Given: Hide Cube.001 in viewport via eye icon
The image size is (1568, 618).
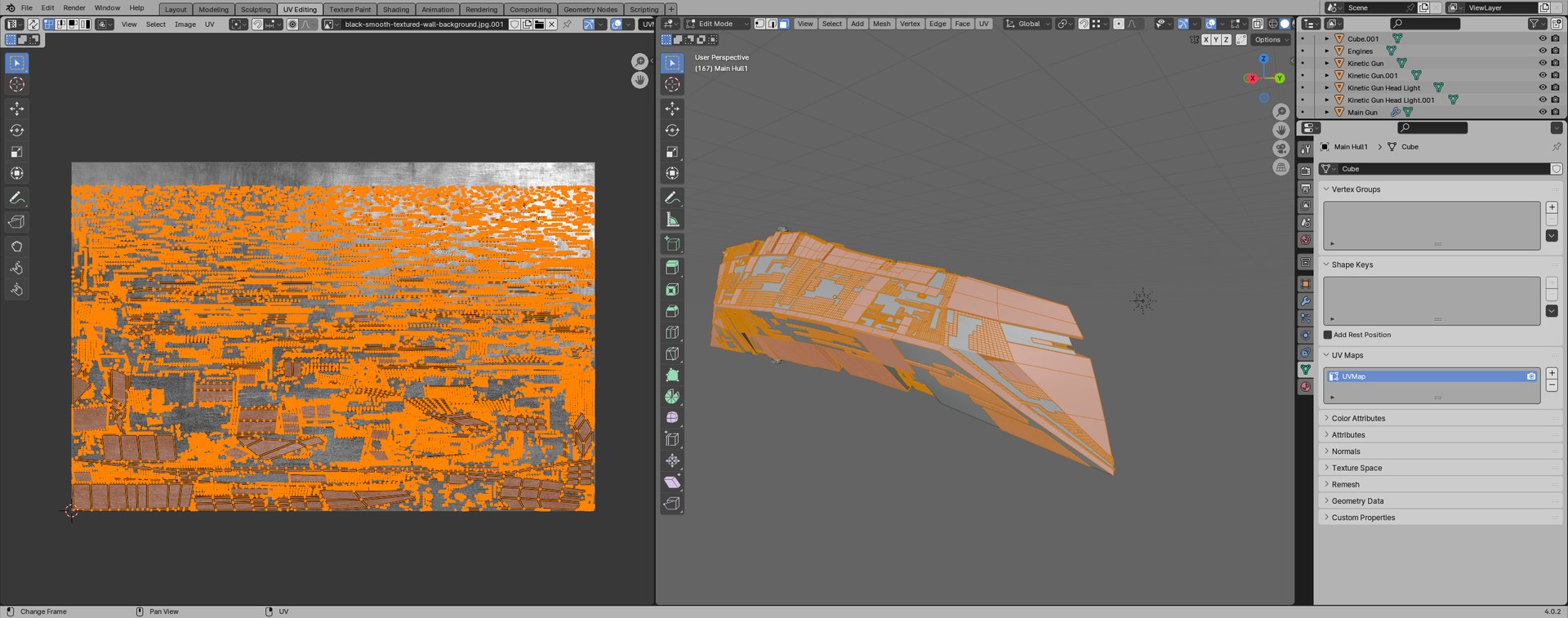Looking at the screenshot, I should click(1543, 38).
